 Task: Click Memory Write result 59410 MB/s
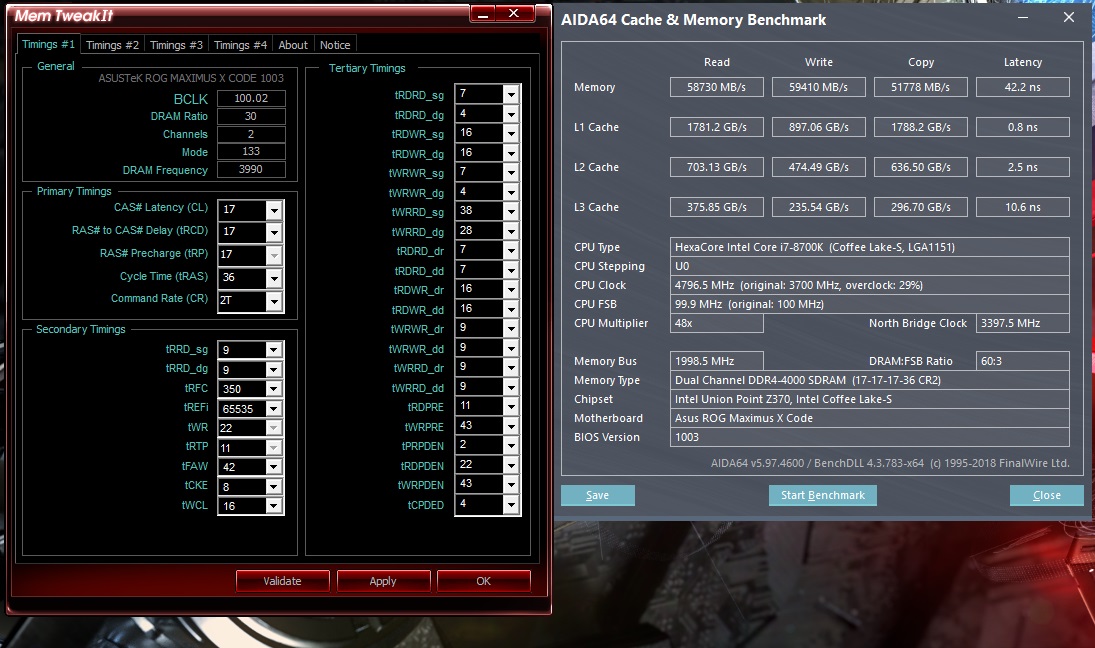pos(818,87)
